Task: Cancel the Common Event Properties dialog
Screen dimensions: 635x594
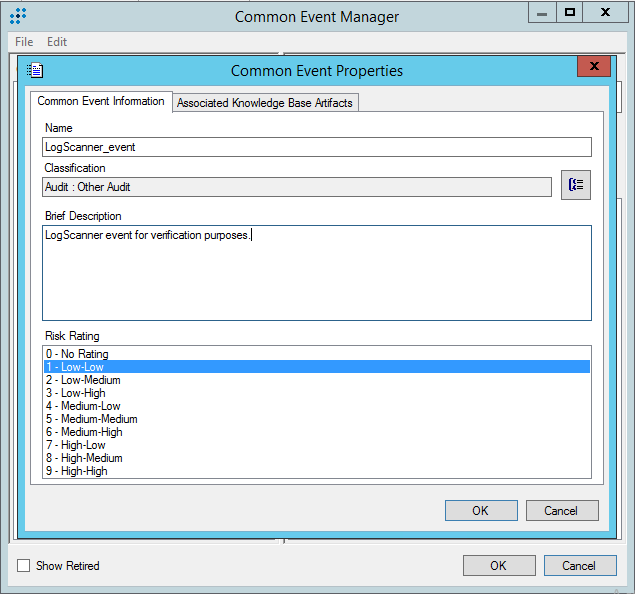Action: point(561,510)
